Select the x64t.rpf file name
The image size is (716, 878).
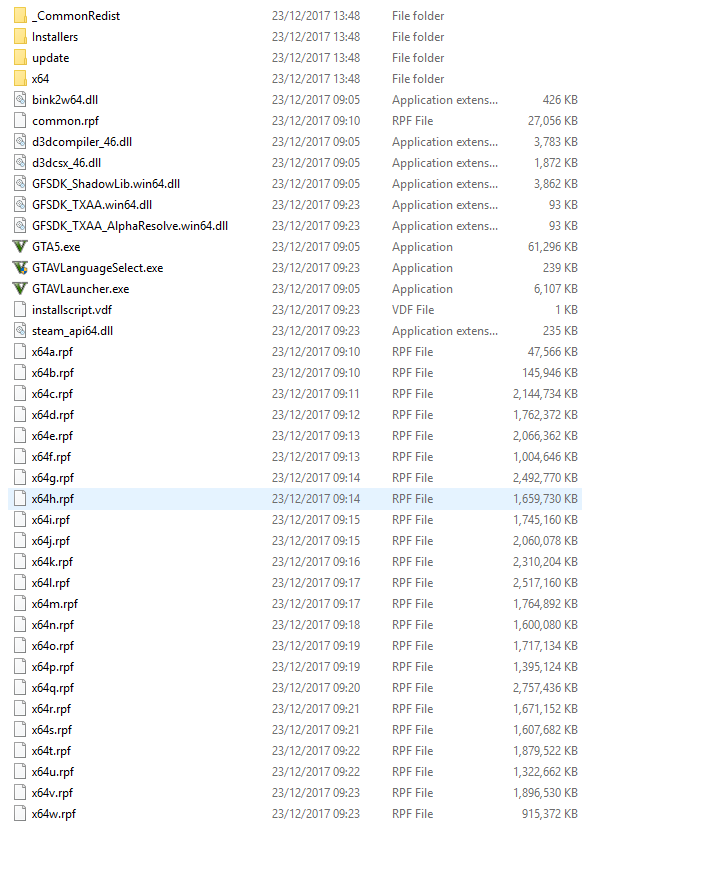[x=52, y=751]
